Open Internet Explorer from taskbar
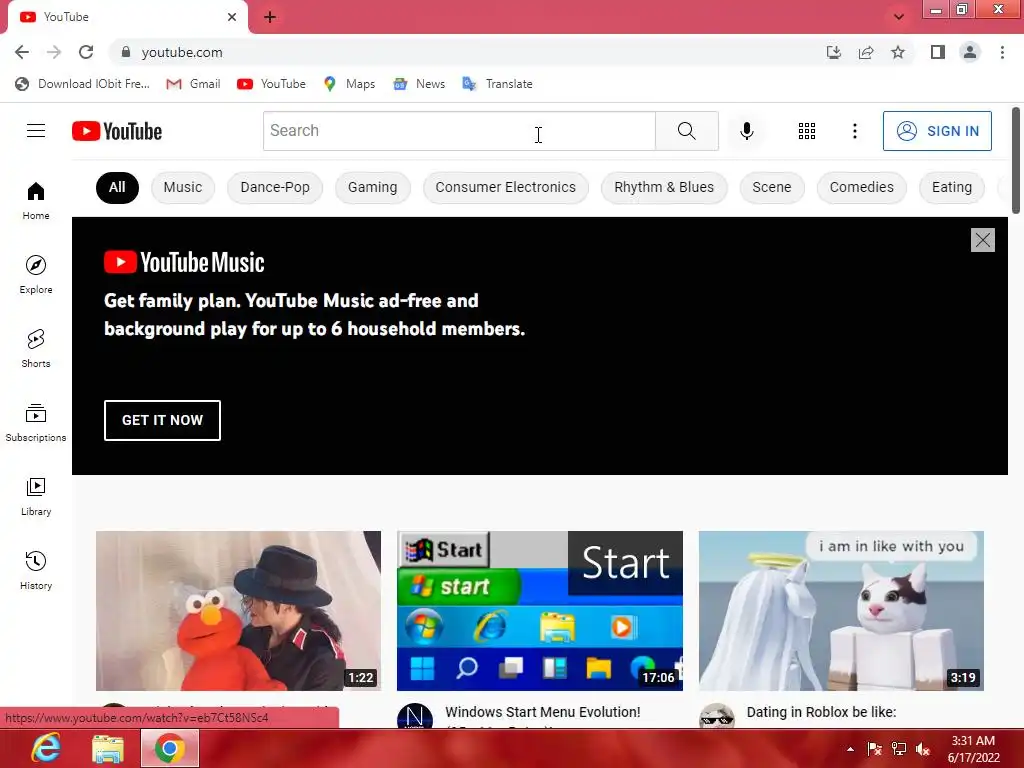 point(46,748)
